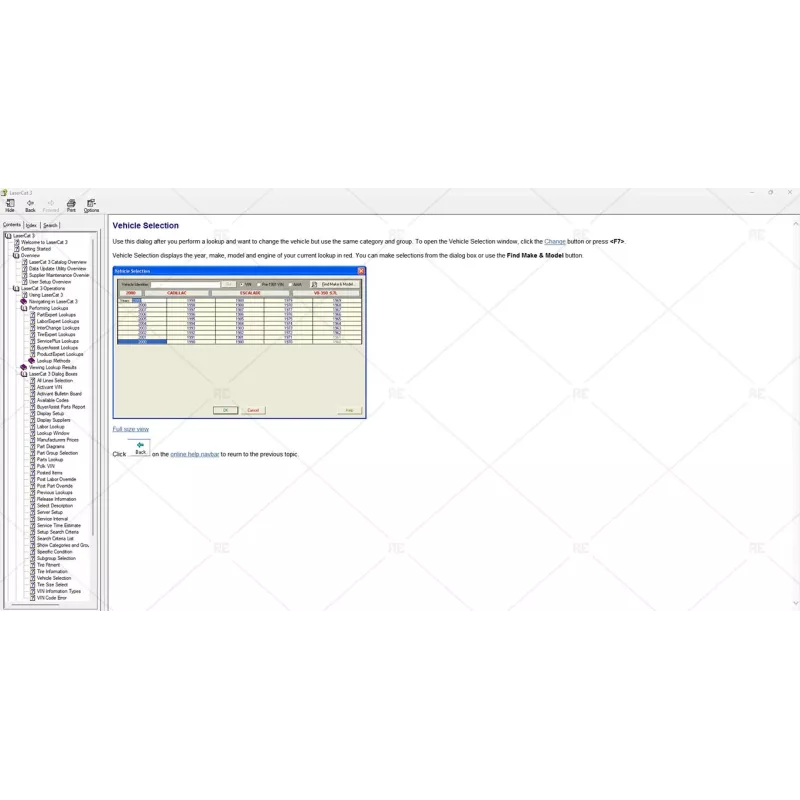Screen dimensions: 800x800
Task: Click the Print toolbar icon
Action: point(72,205)
